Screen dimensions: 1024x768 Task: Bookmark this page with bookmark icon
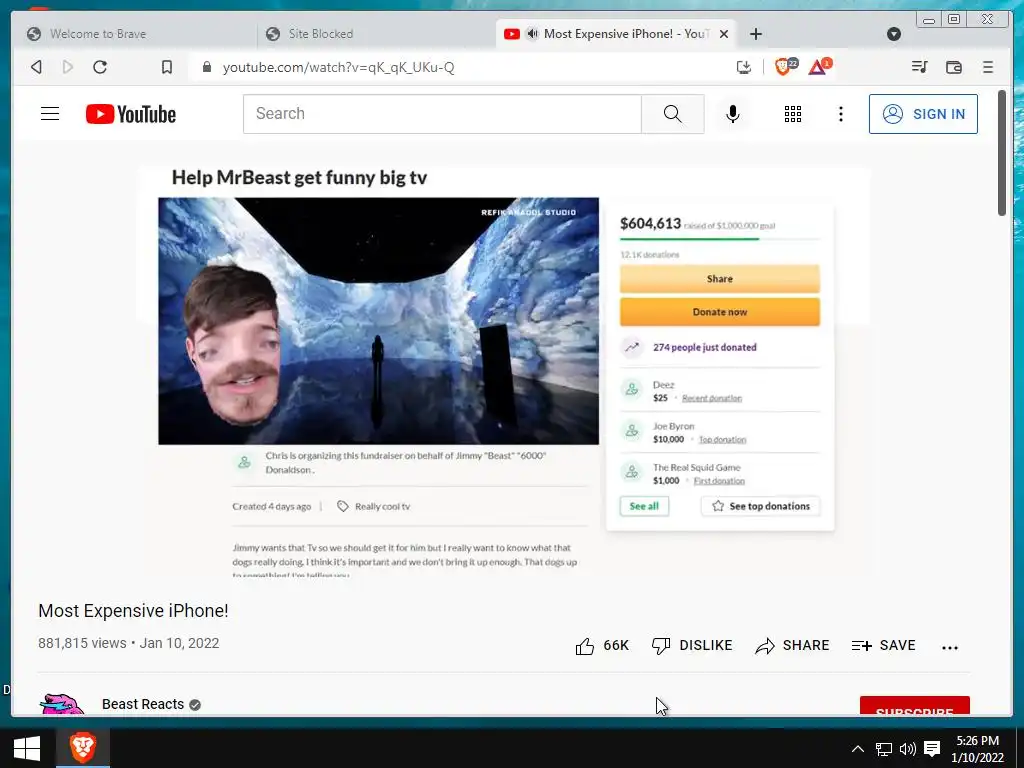tap(167, 67)
